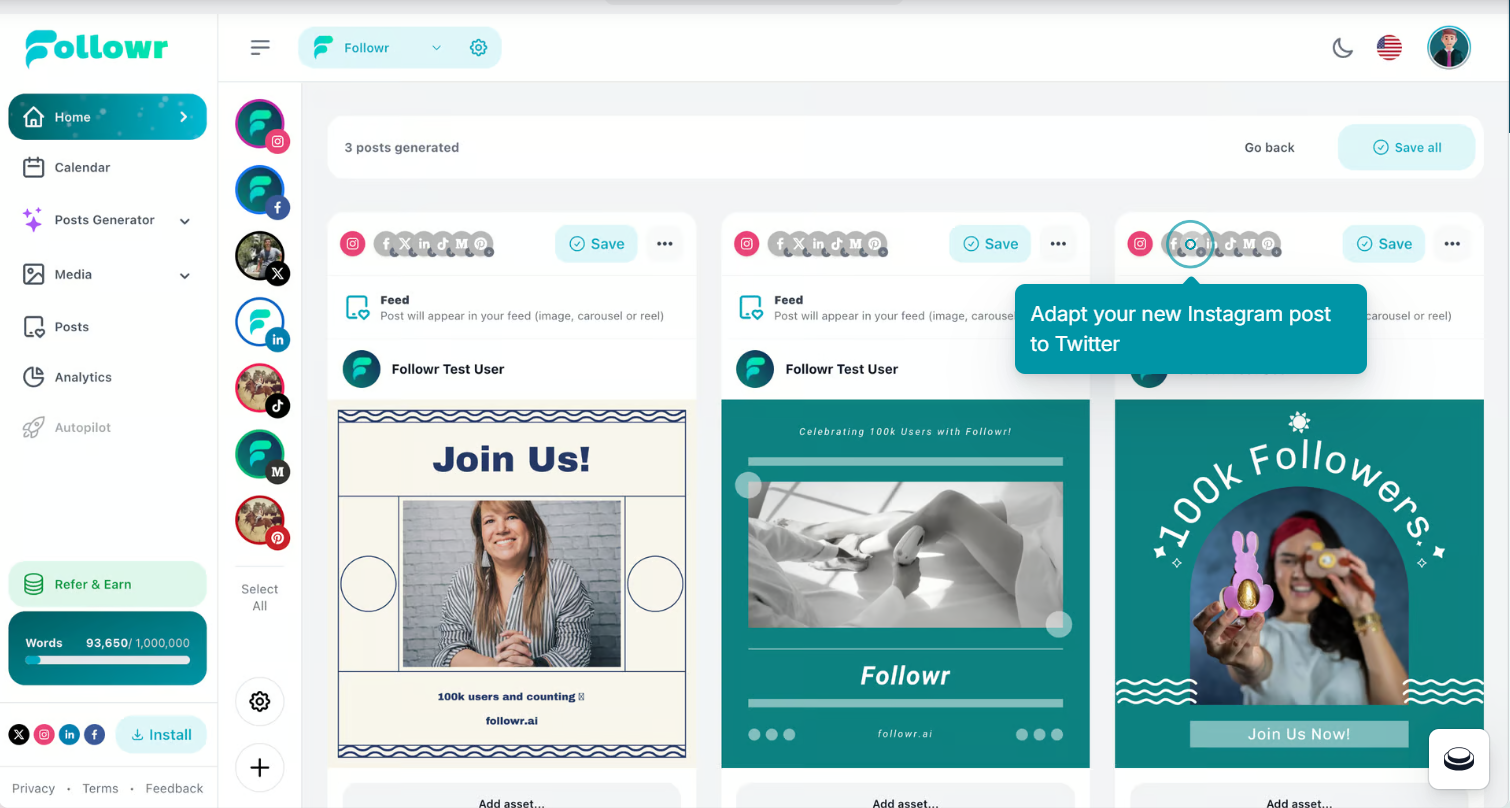Toggle dark mode moon icon
Viewport: 1510px width, 808px height.
1342,48
